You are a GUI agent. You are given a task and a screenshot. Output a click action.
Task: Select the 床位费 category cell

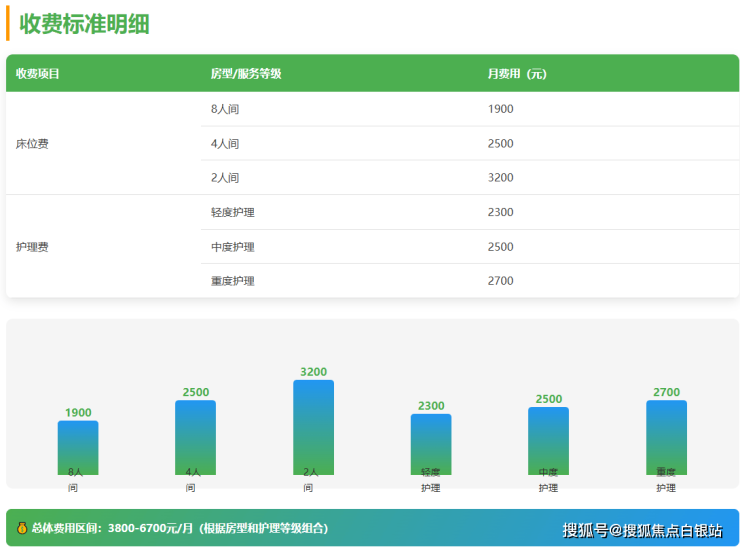tap(32, 144)
